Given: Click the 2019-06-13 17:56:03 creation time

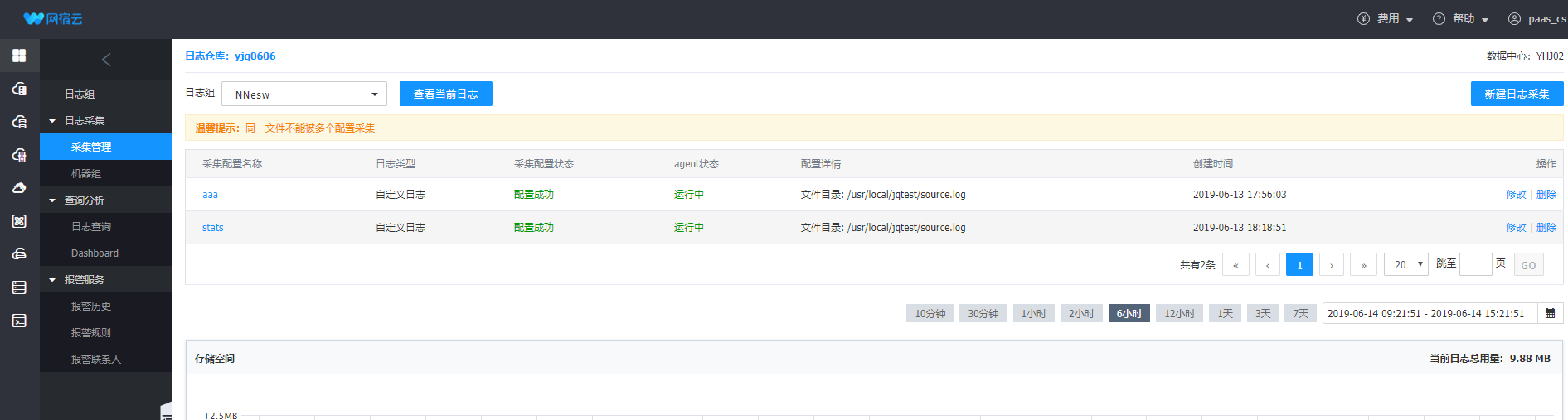Looking at the screenshot, I should [1240, 194].
